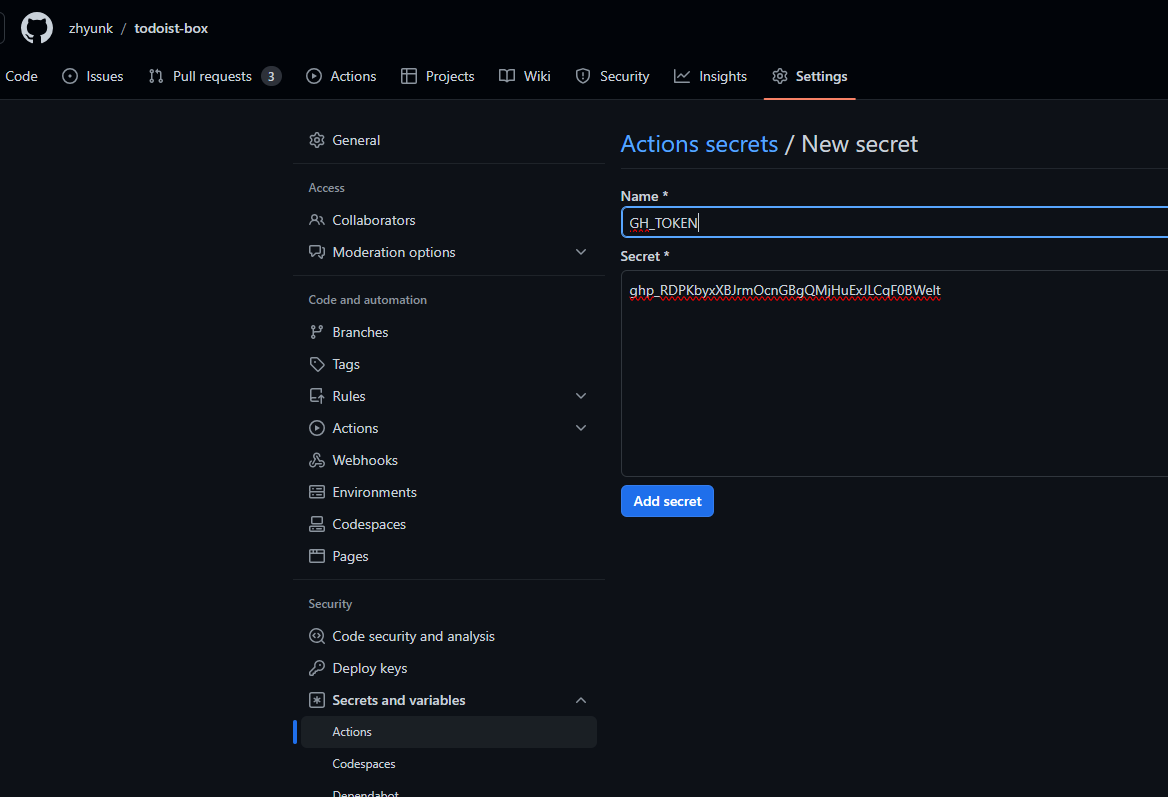Click the General gear icon in sidebar

pos(317,140)
